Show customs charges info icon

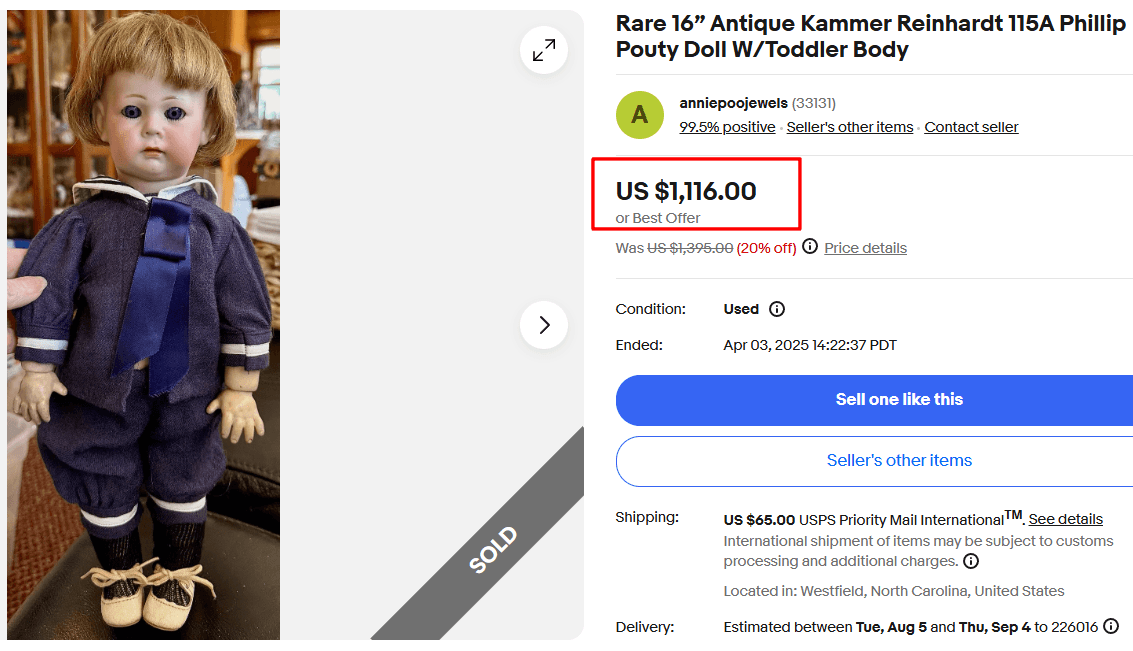click(971, 561)
